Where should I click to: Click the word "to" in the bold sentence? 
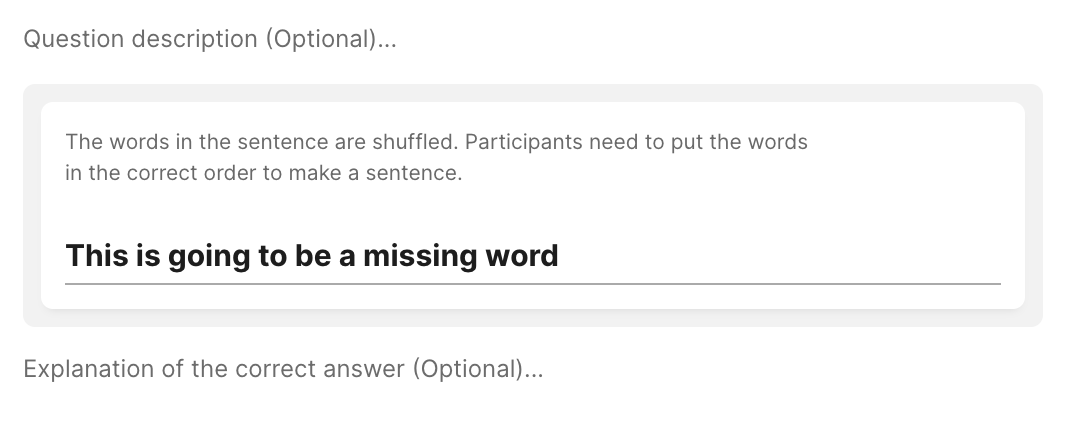click(x=273, y=256)
